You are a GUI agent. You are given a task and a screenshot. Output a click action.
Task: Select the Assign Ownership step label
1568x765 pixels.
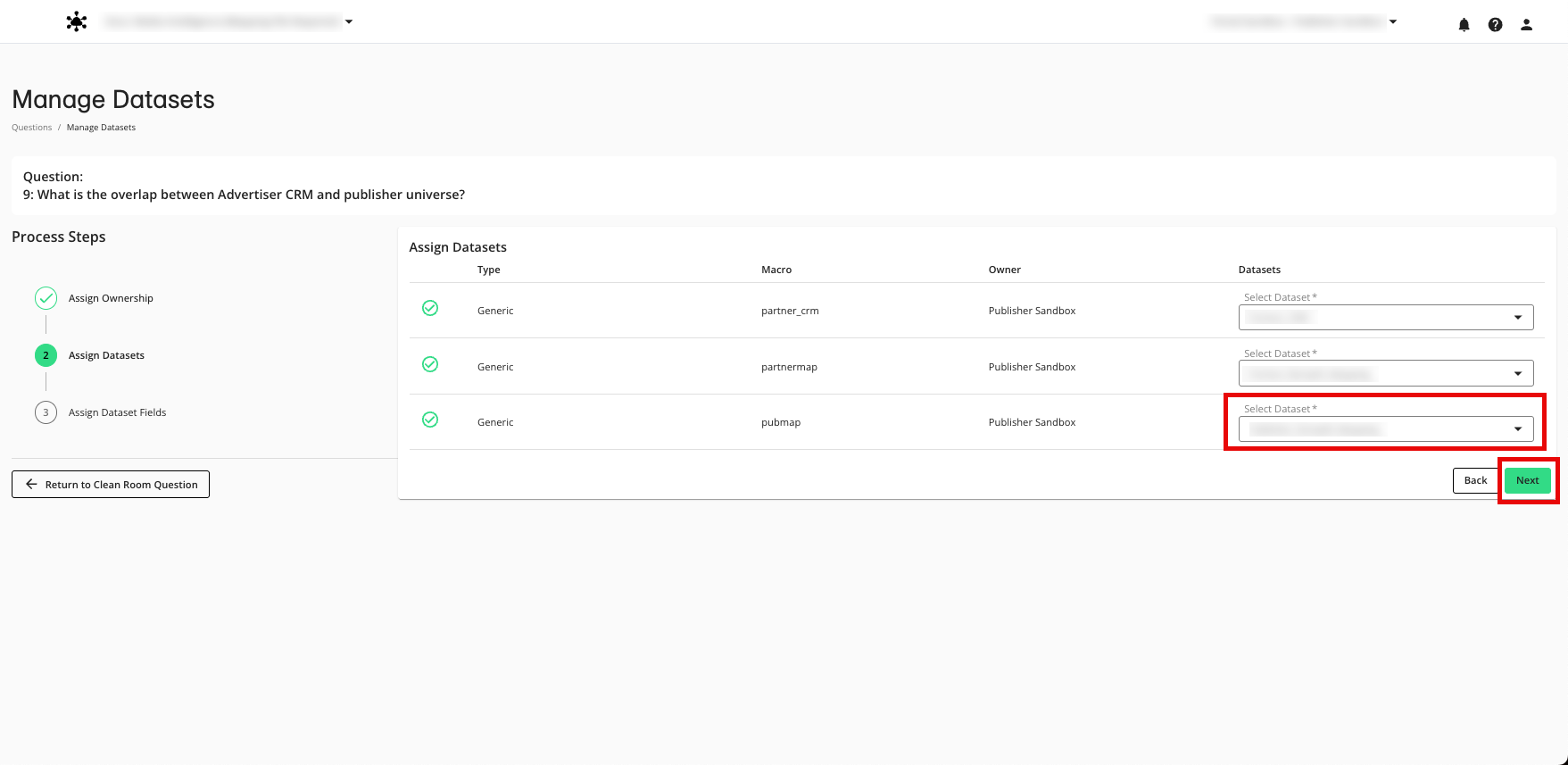[111, 298]
